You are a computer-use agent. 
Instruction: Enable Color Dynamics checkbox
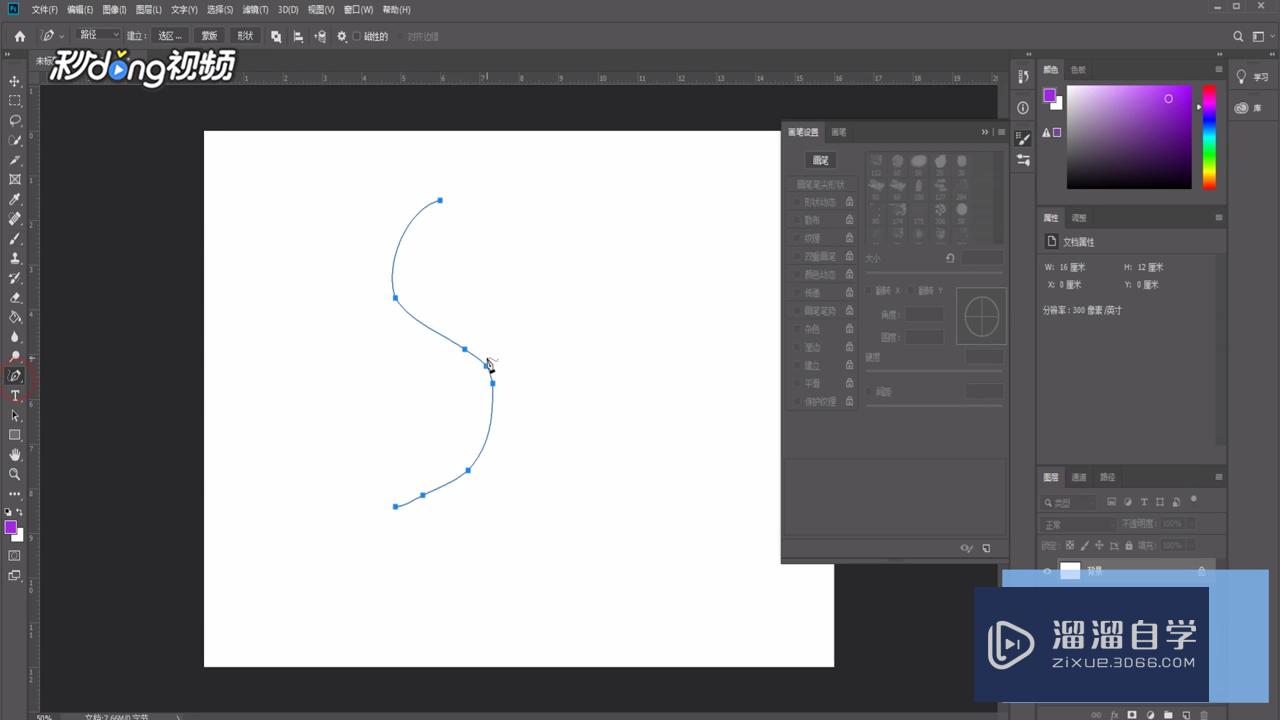796,274
